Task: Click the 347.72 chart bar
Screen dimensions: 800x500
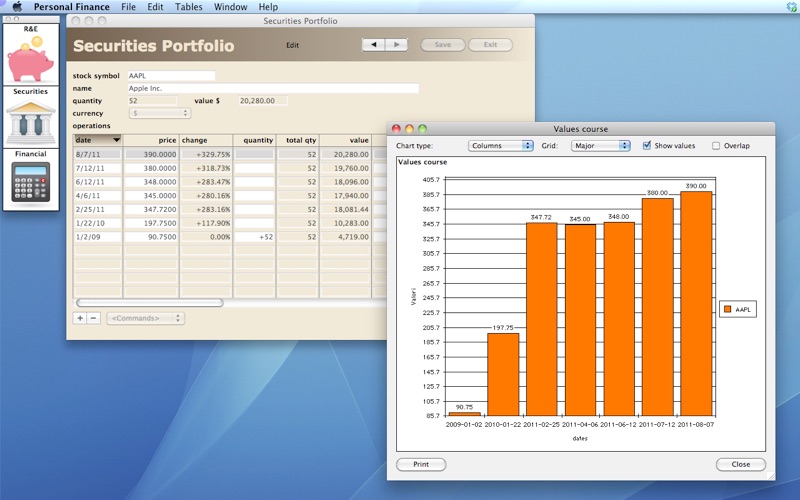Action: [x=541, y=319]
